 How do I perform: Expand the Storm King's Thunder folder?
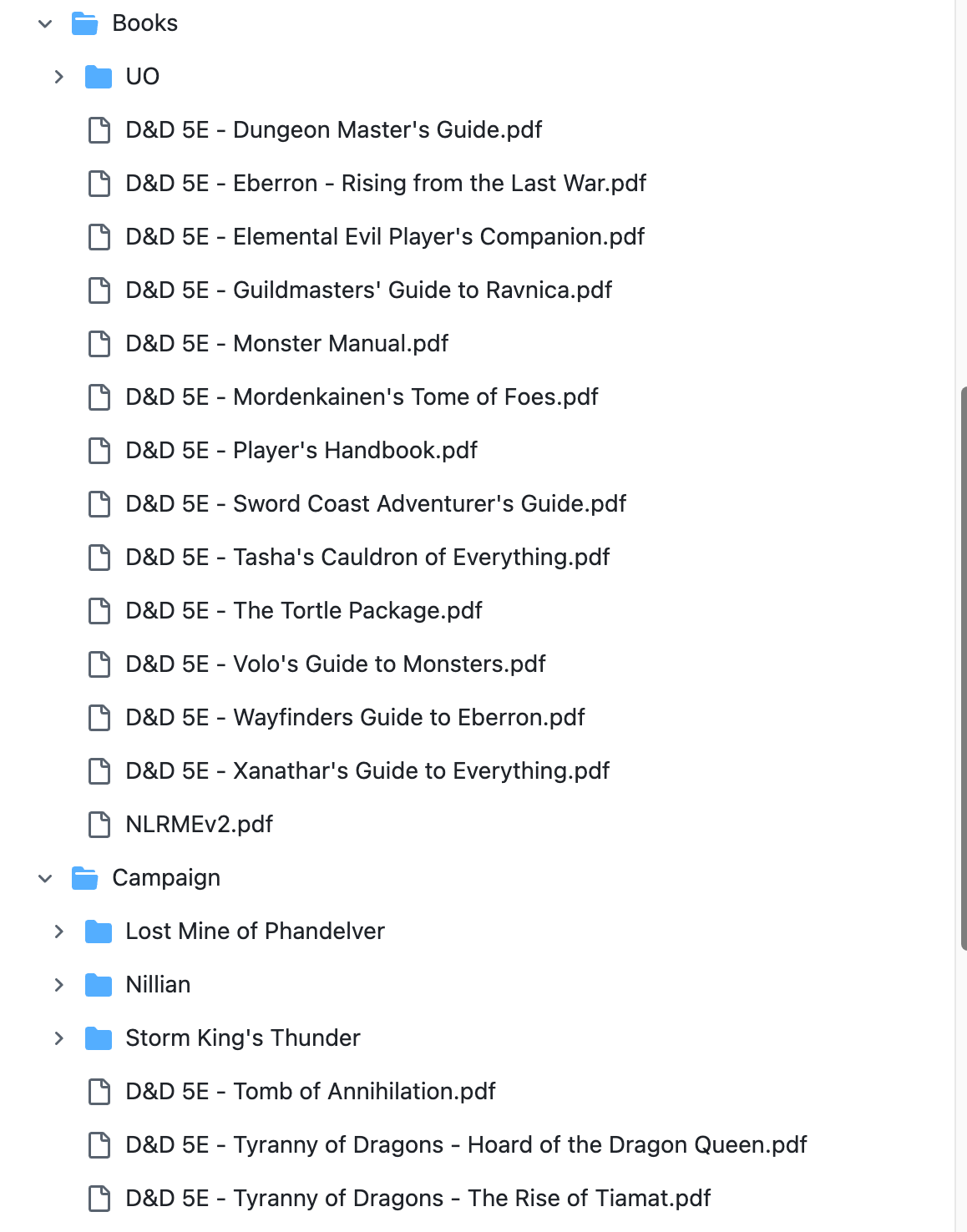pyautogui.click(x=58, y=1038)
